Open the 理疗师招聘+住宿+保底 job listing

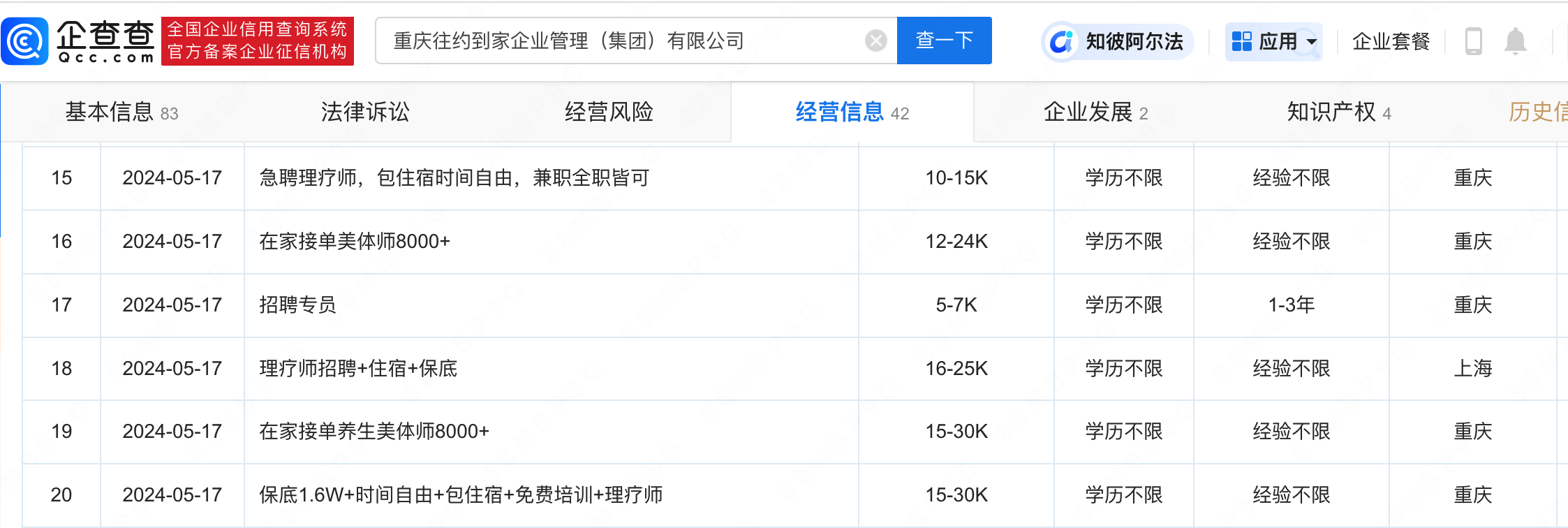(x=358, y=369)
